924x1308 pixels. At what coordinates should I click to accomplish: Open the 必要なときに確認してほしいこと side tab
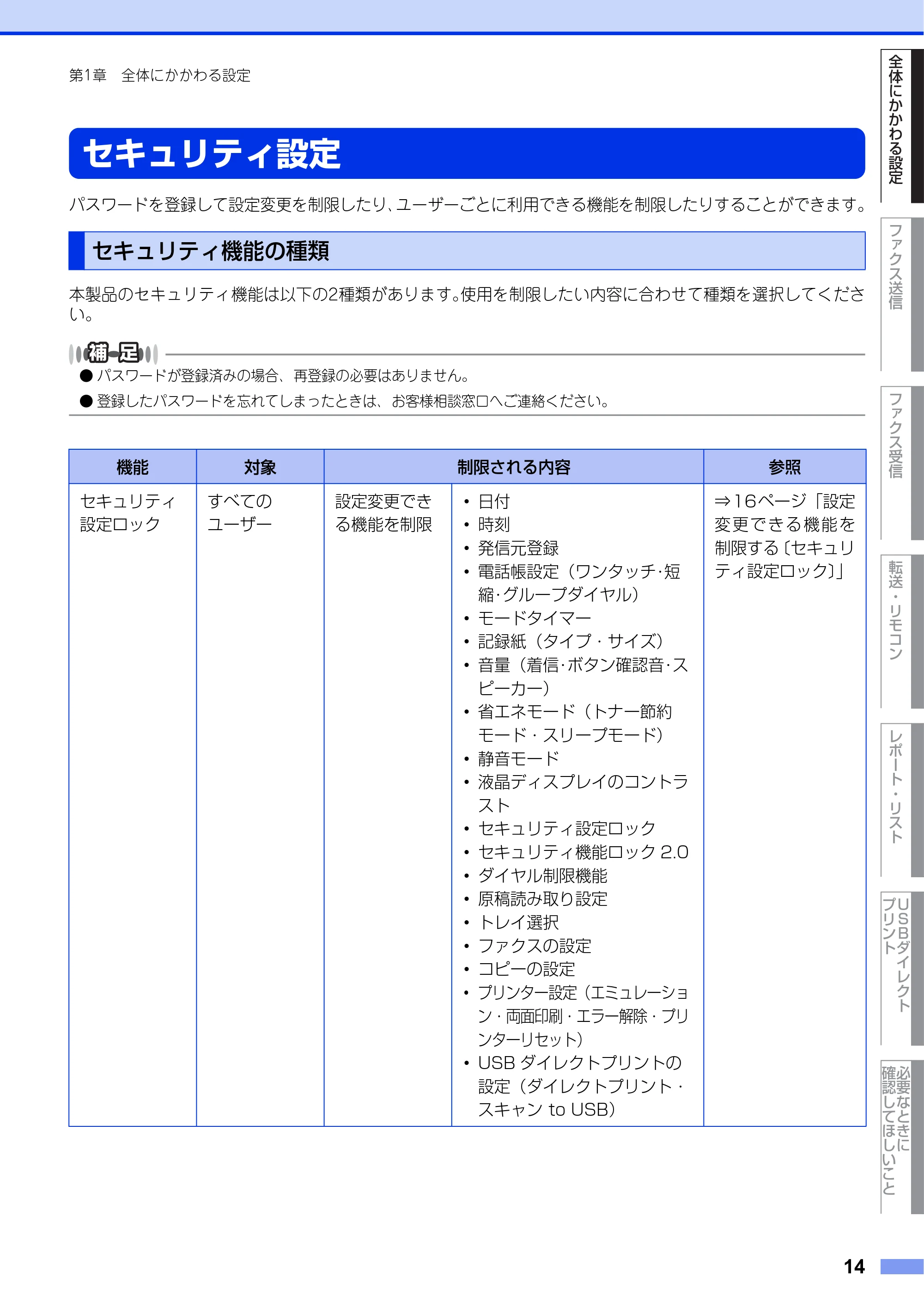coord(901,1137)
